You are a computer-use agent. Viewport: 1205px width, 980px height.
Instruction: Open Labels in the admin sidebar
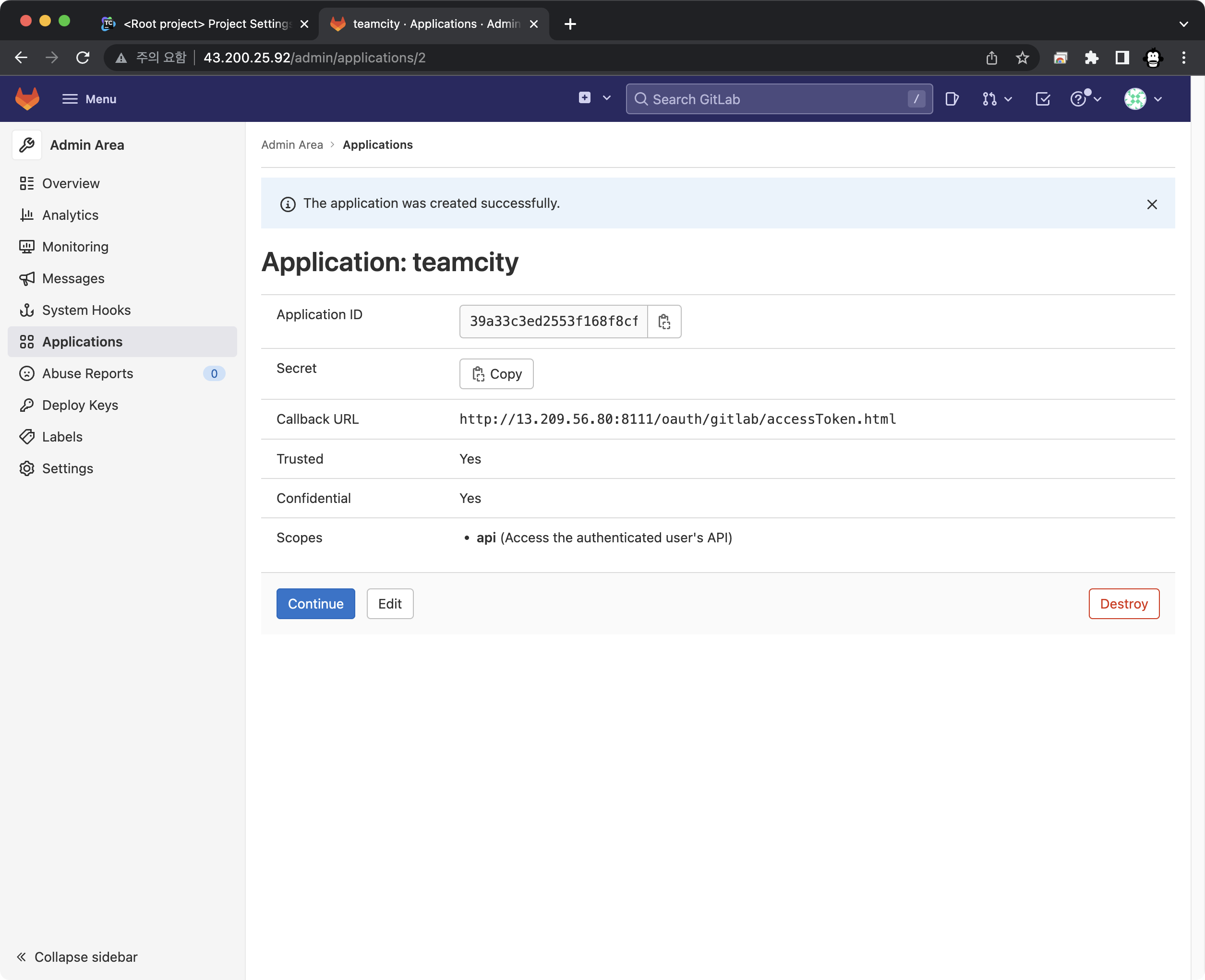122,436
